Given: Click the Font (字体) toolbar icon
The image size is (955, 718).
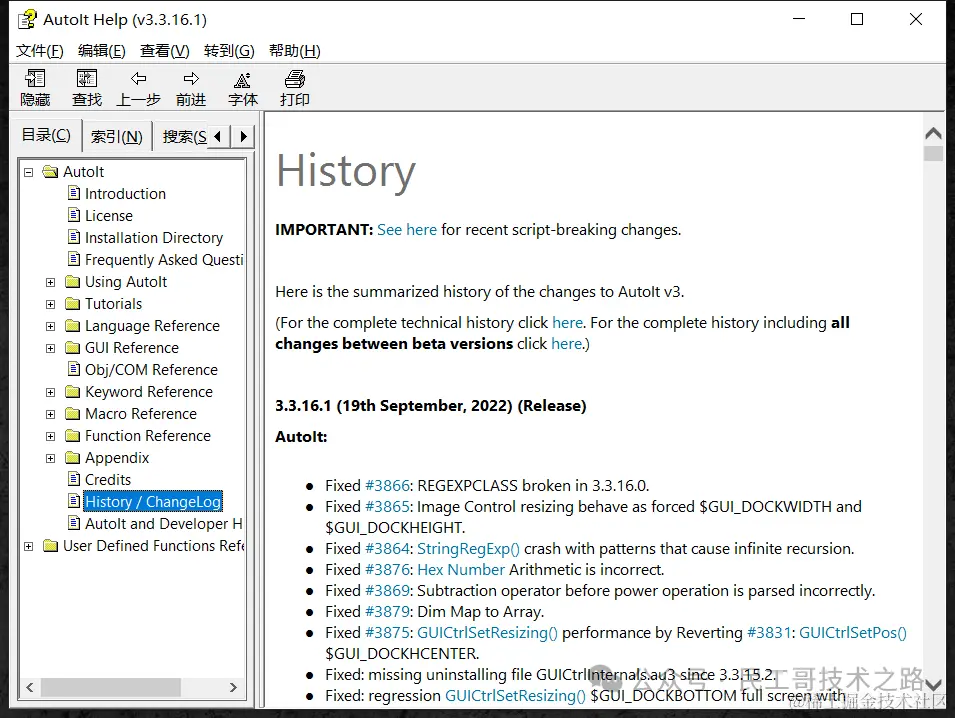Looking at the screenshot, I should 242,80.
